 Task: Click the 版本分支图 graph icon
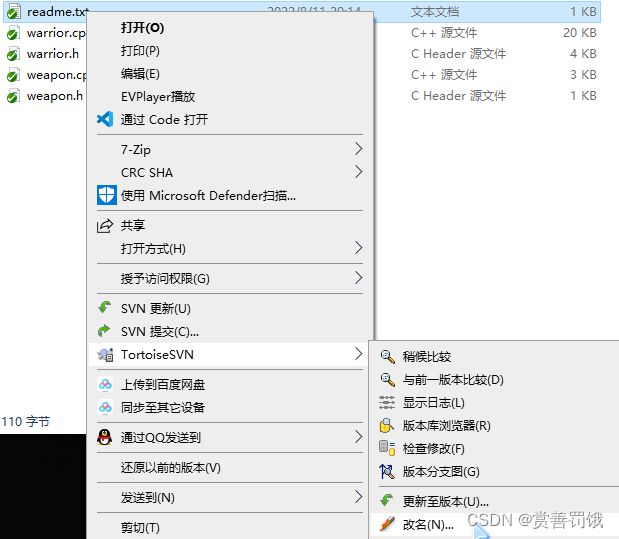coord(387,471)
